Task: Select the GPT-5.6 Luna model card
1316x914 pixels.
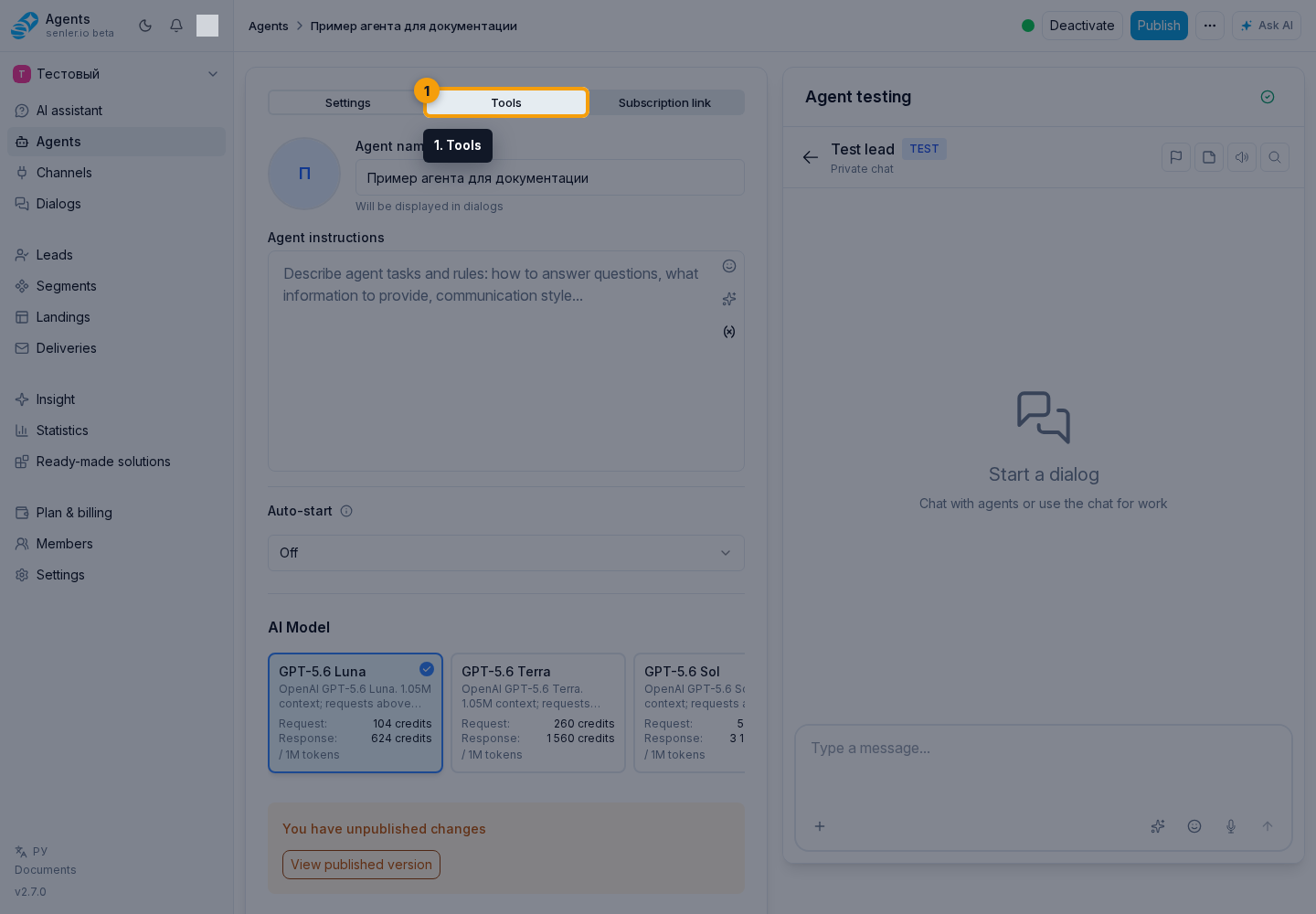Action: point(356,713)
